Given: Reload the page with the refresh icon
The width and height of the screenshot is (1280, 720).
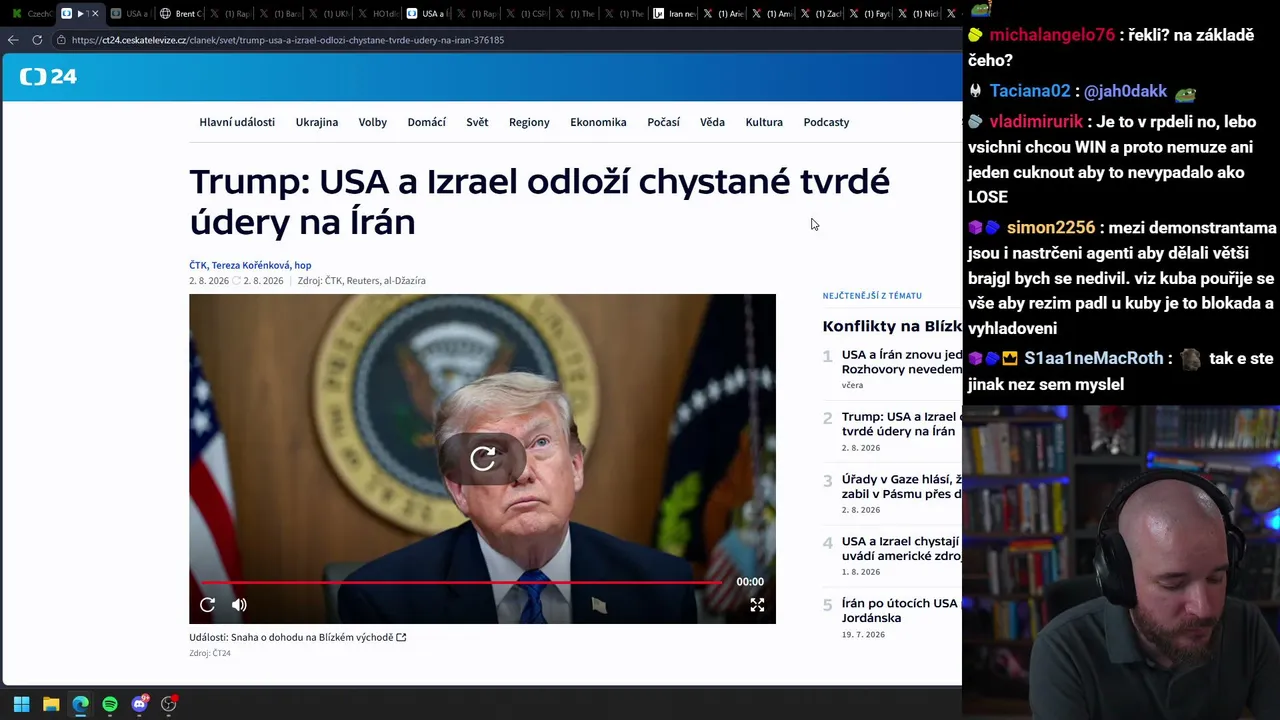Looking at the screenshot, I should (x=37, y=40).
